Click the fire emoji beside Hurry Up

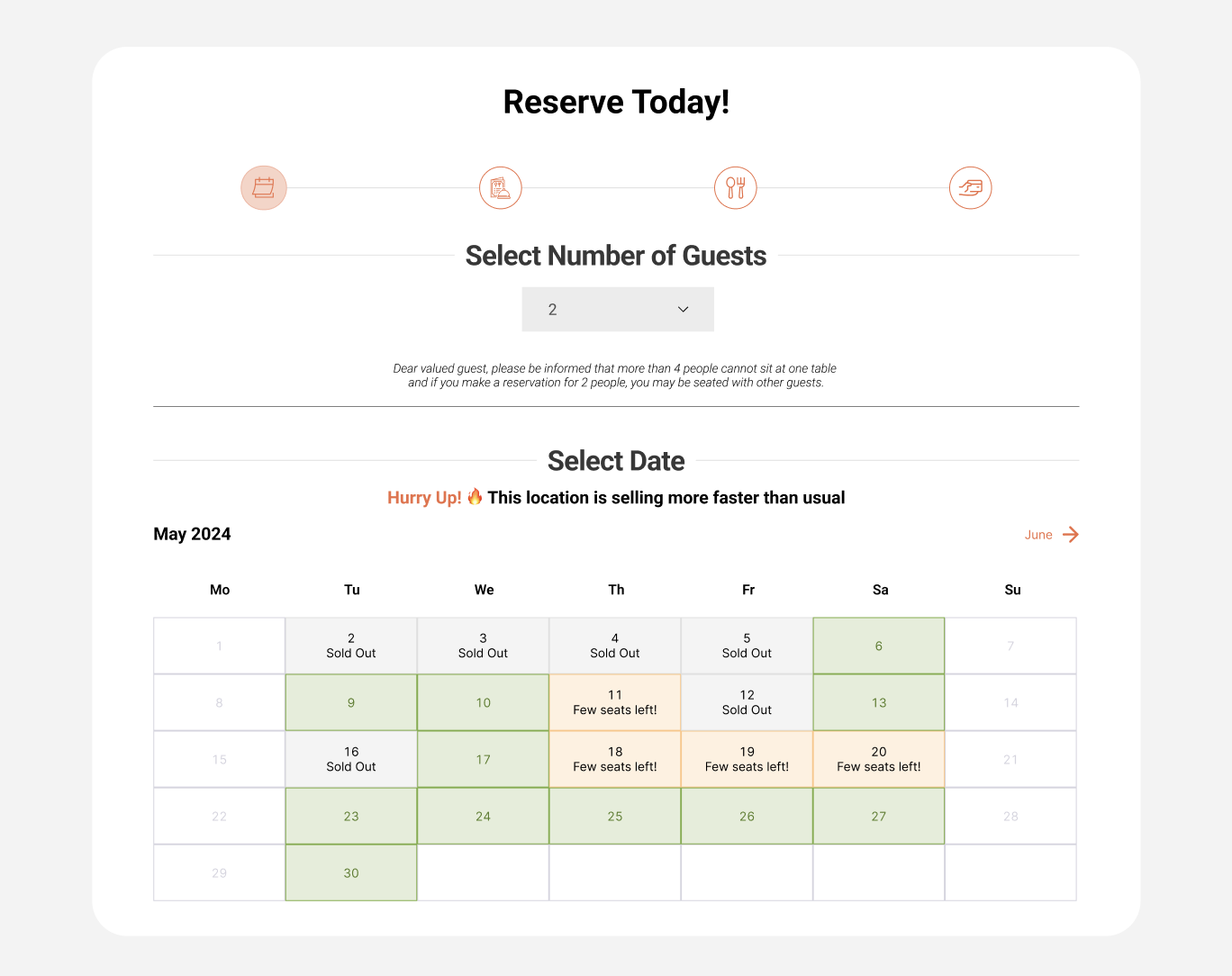tap(474, 496)
